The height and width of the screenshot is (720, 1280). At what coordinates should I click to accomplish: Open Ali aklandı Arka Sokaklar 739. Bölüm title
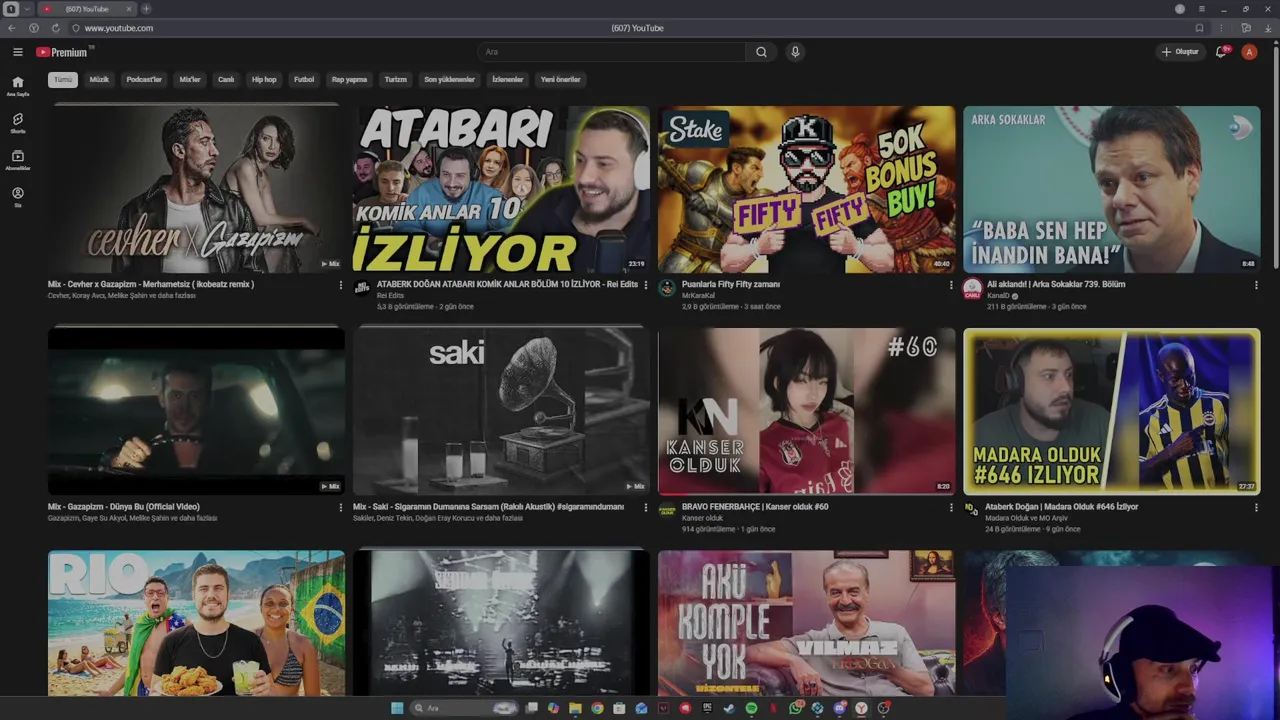click(1056, 284)
